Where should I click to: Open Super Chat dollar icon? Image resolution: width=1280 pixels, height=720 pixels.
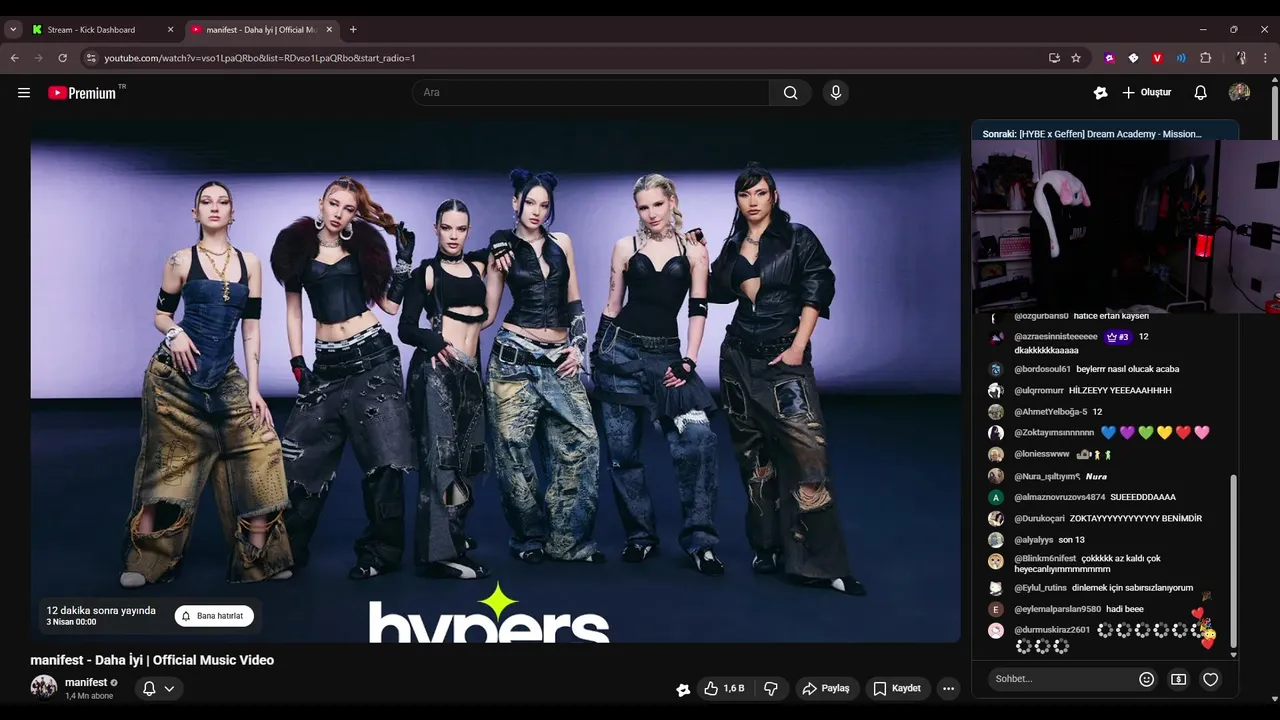click(x=1179, y=679)
